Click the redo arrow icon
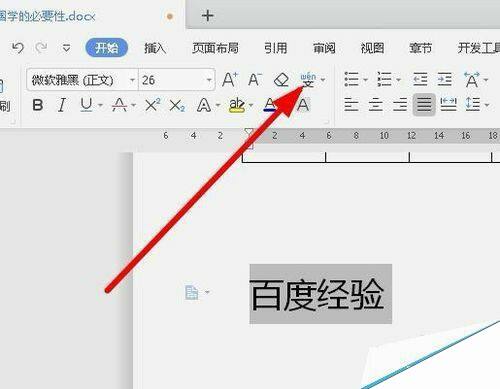This screenshot has height=389, width=500. tap(41, 48)
